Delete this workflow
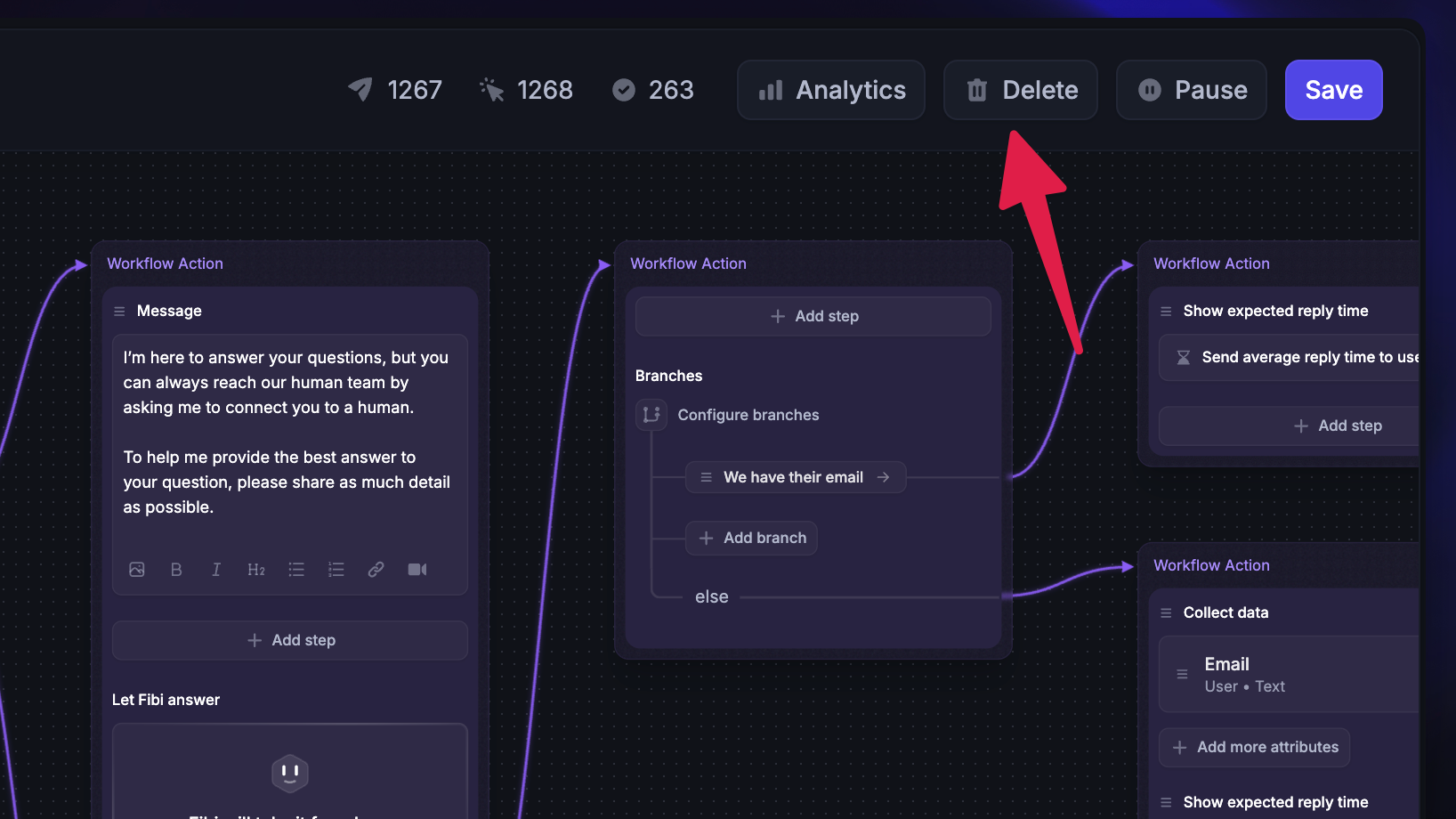Viewport: 1456px width, 819px height. (x=1021, y=90)
